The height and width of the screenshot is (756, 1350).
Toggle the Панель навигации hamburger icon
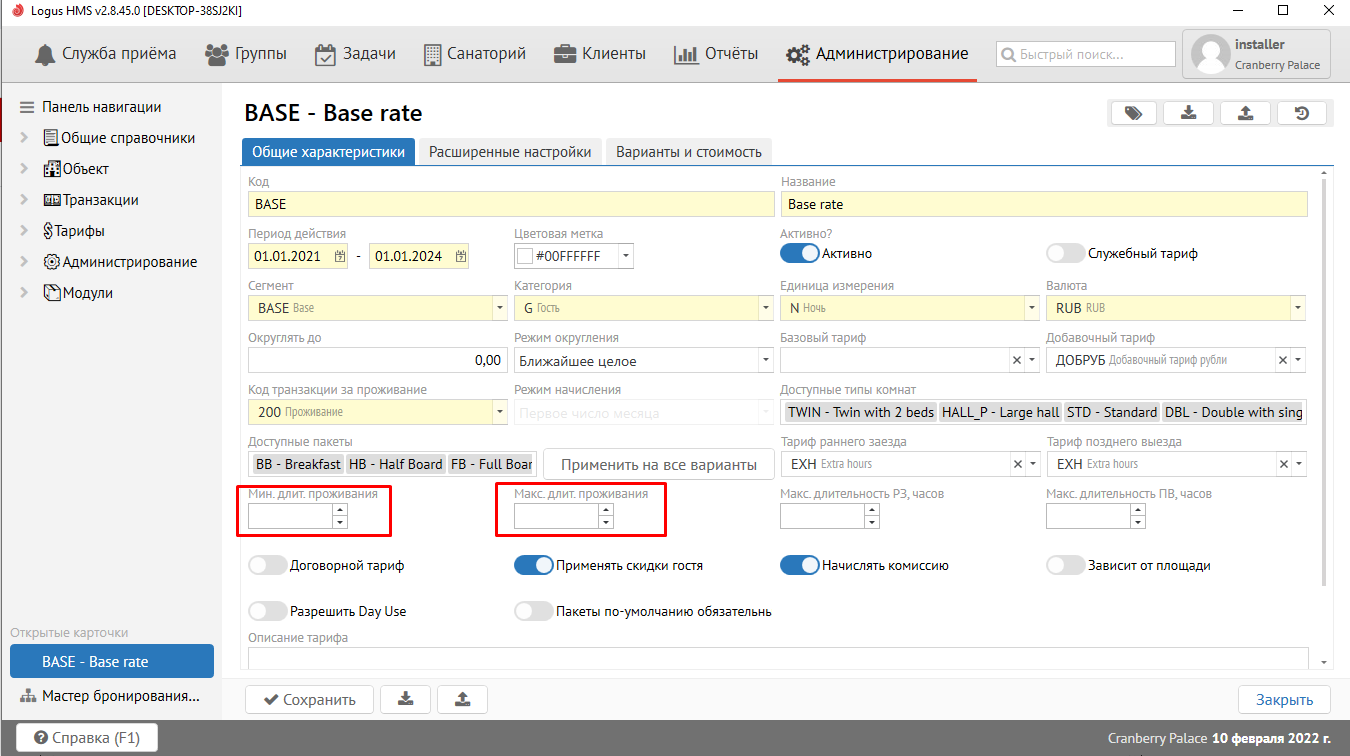click(26, 107)
